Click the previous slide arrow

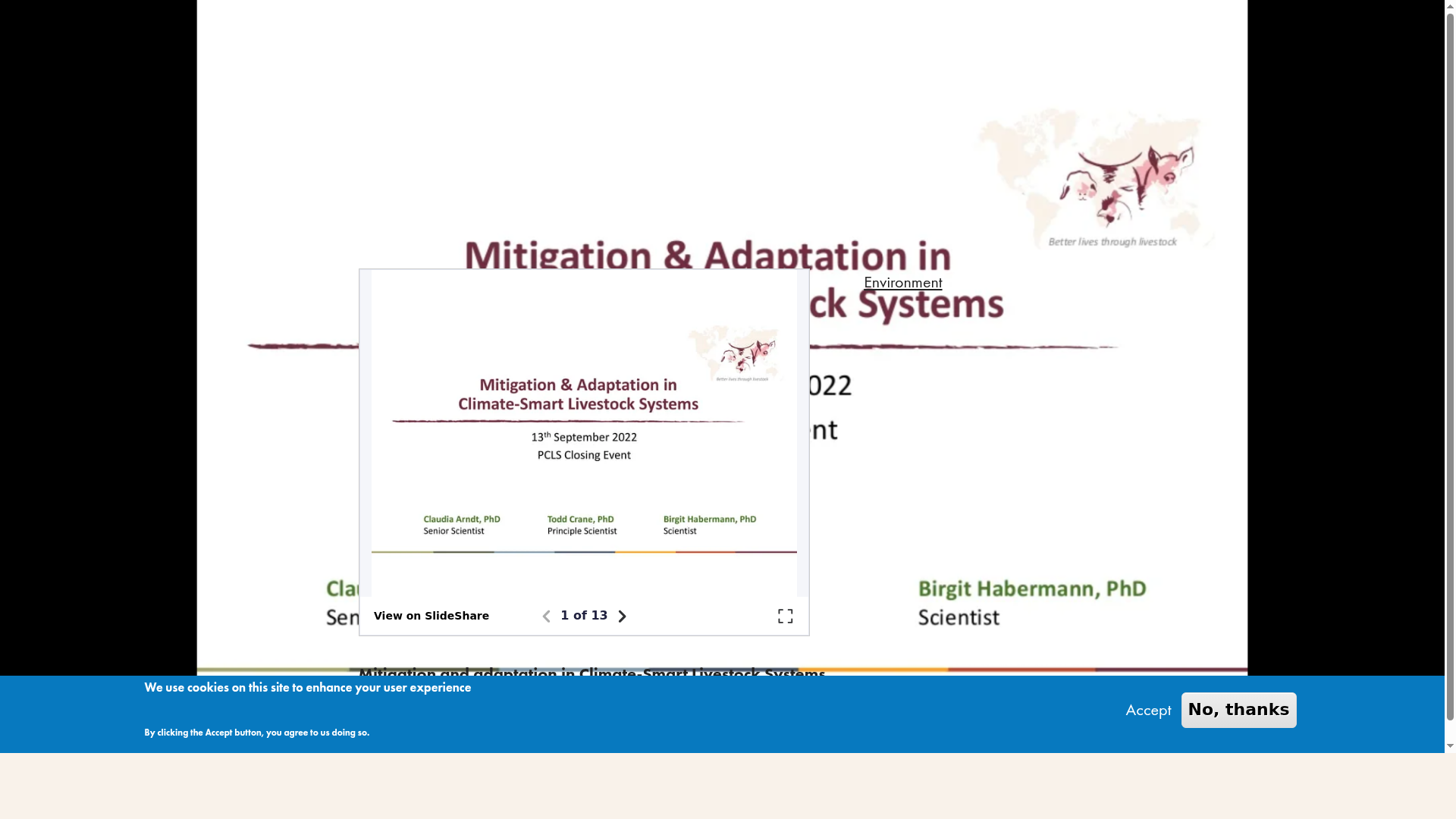coord(546,617)
